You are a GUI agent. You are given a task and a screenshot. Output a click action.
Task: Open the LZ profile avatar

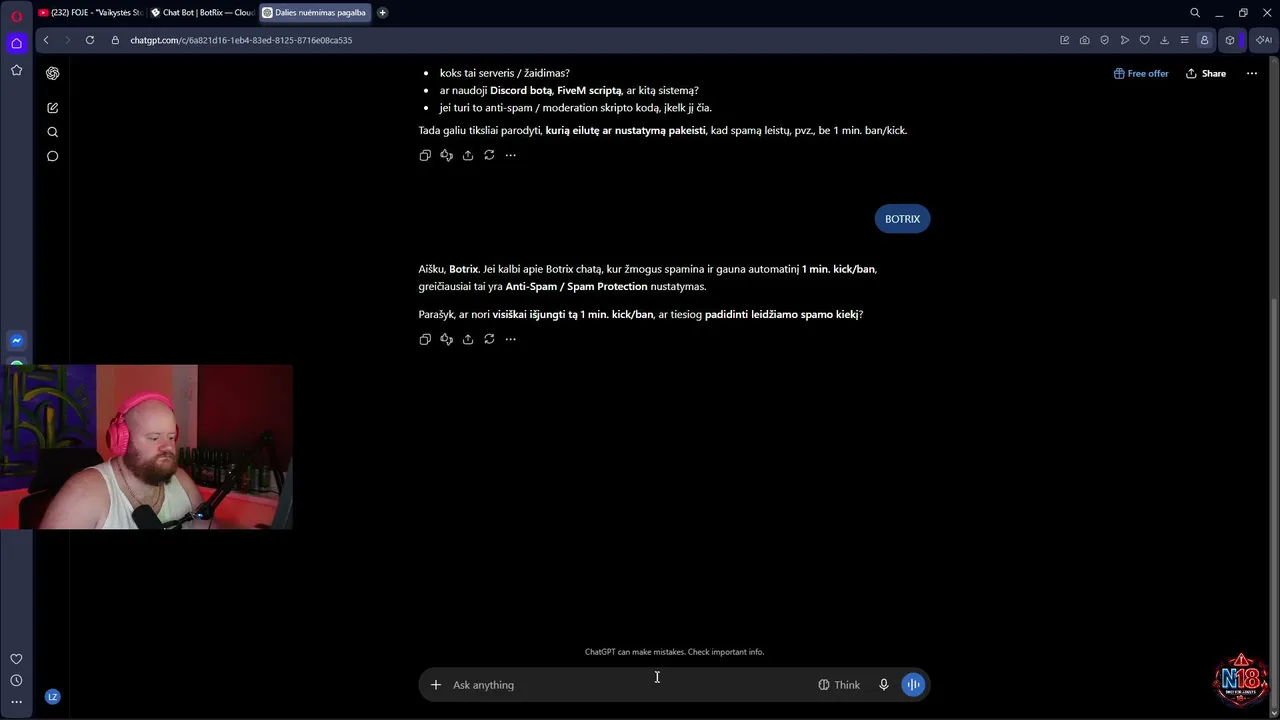point(52,697)
